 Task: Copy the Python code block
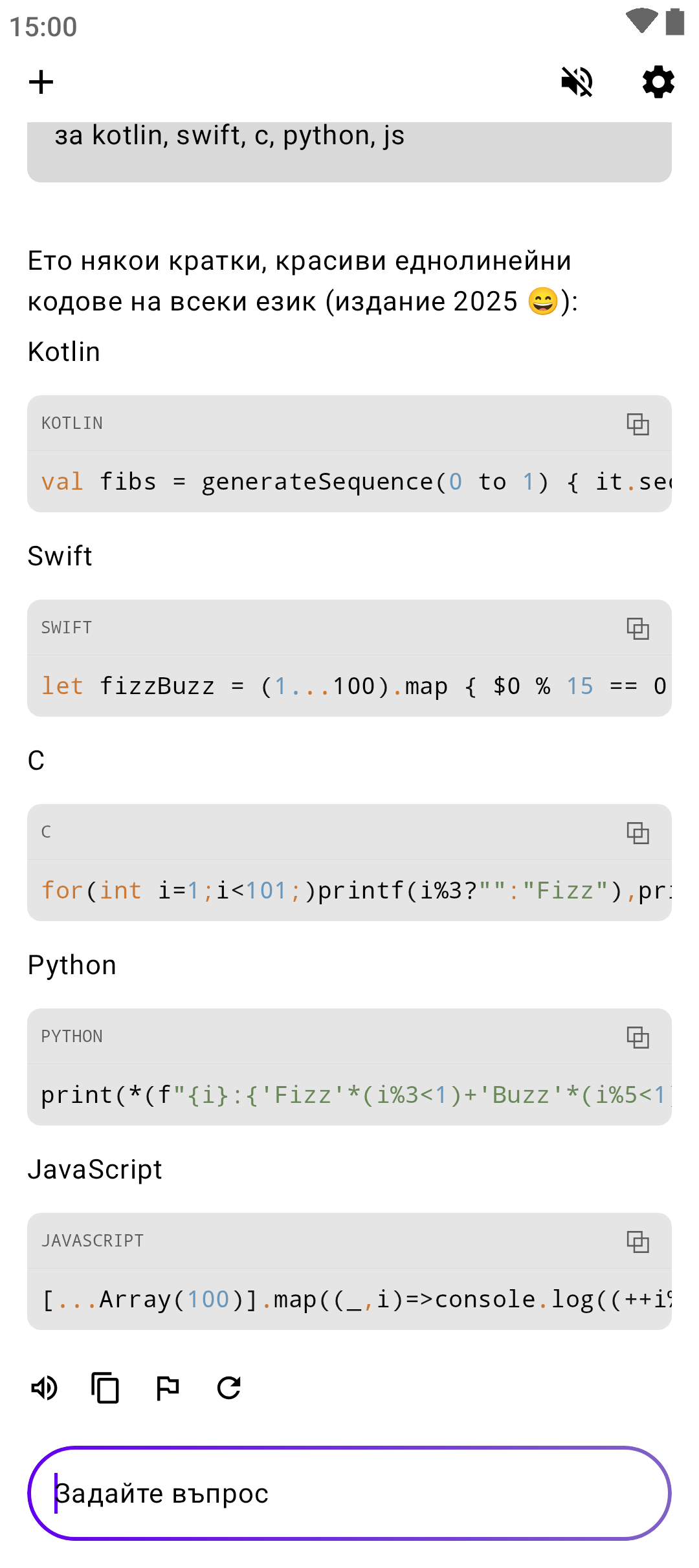click(x=638, y=1037)
